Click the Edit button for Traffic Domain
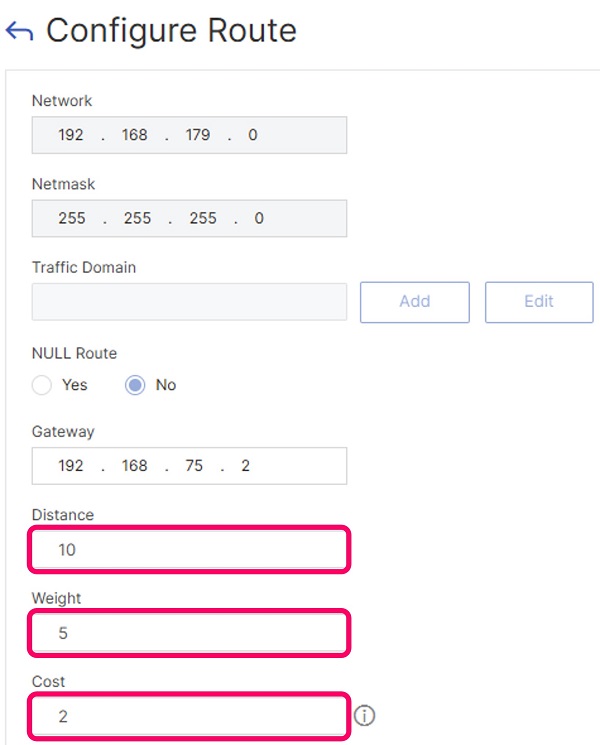The image size is (600, 745). pyautogui.click(x=539, y=302)
